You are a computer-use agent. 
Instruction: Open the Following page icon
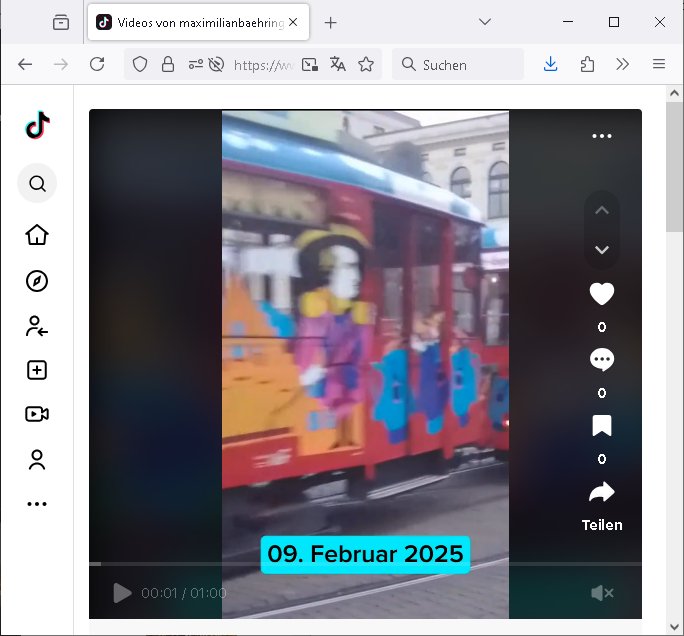pos(37,326)
